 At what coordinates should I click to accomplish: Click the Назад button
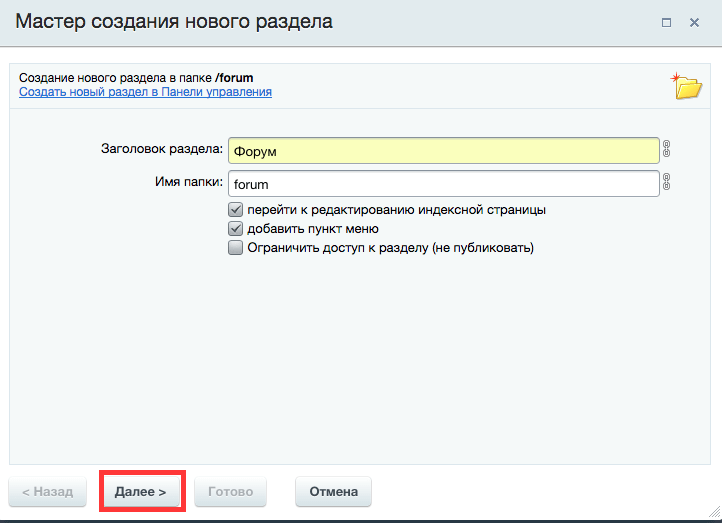tap(47, 492)
